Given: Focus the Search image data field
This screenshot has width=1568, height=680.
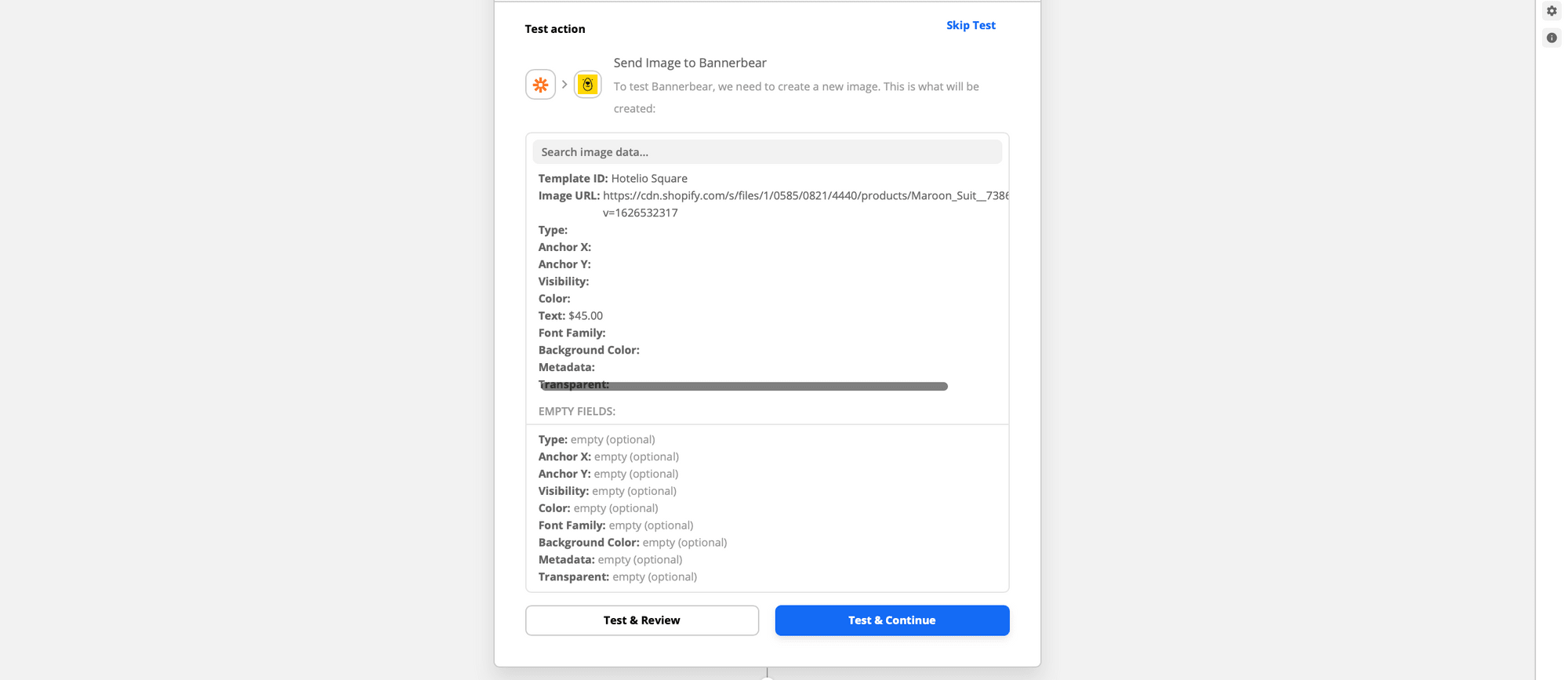Looking at the screenshot, I should pyautogui.click(x=768, y=152).
